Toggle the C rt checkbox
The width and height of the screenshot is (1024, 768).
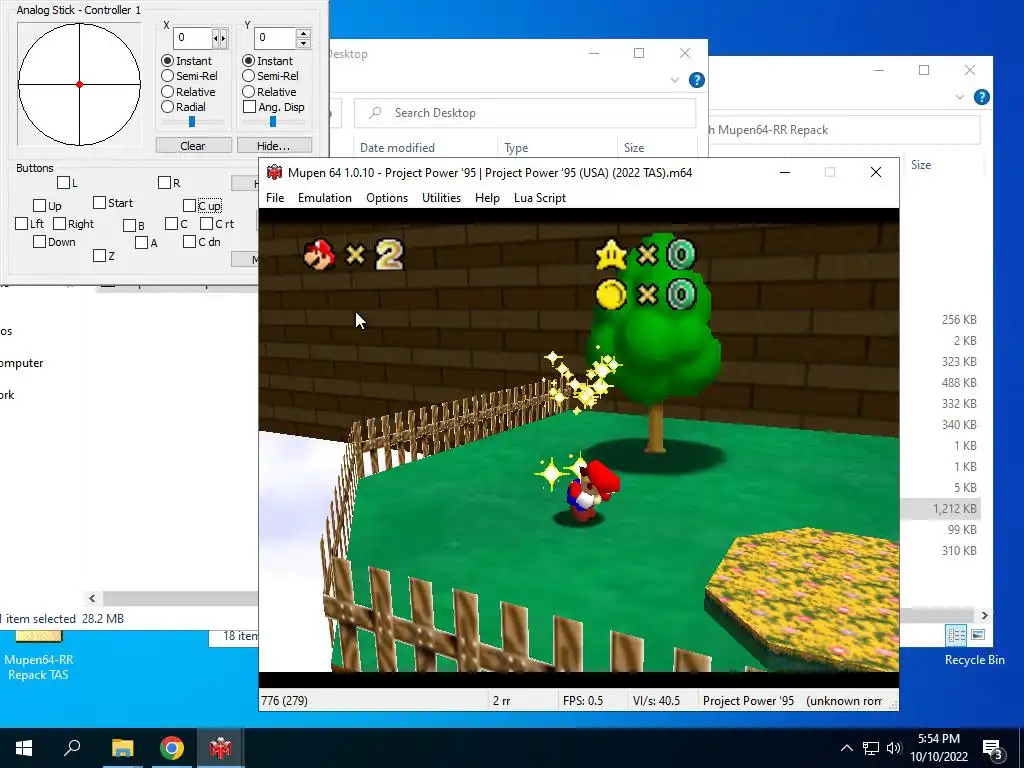coord(206,224)
